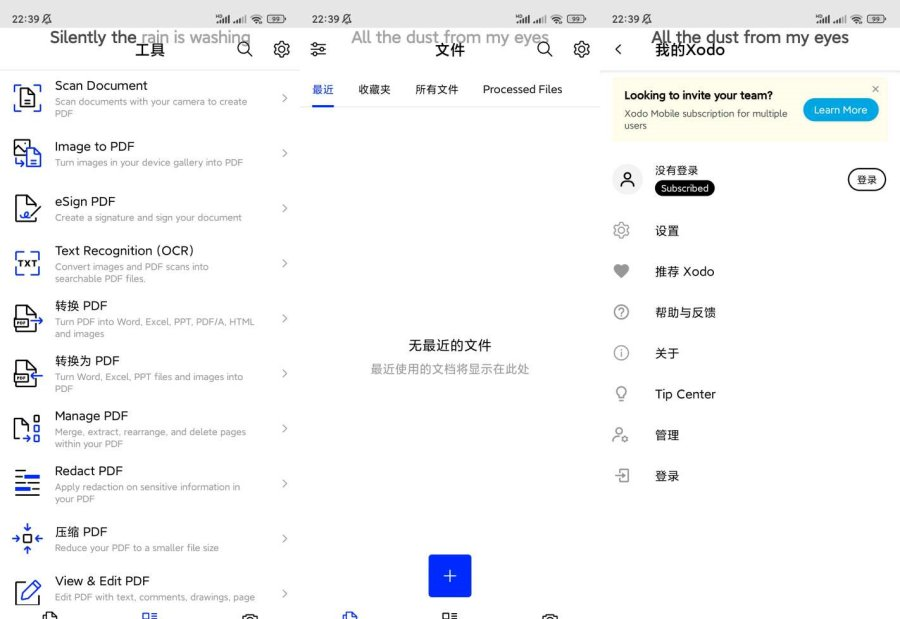This screenshot has width=900, height=619.
Task: Dismiss the invite your team banner
Action: (x=875, y=89)
